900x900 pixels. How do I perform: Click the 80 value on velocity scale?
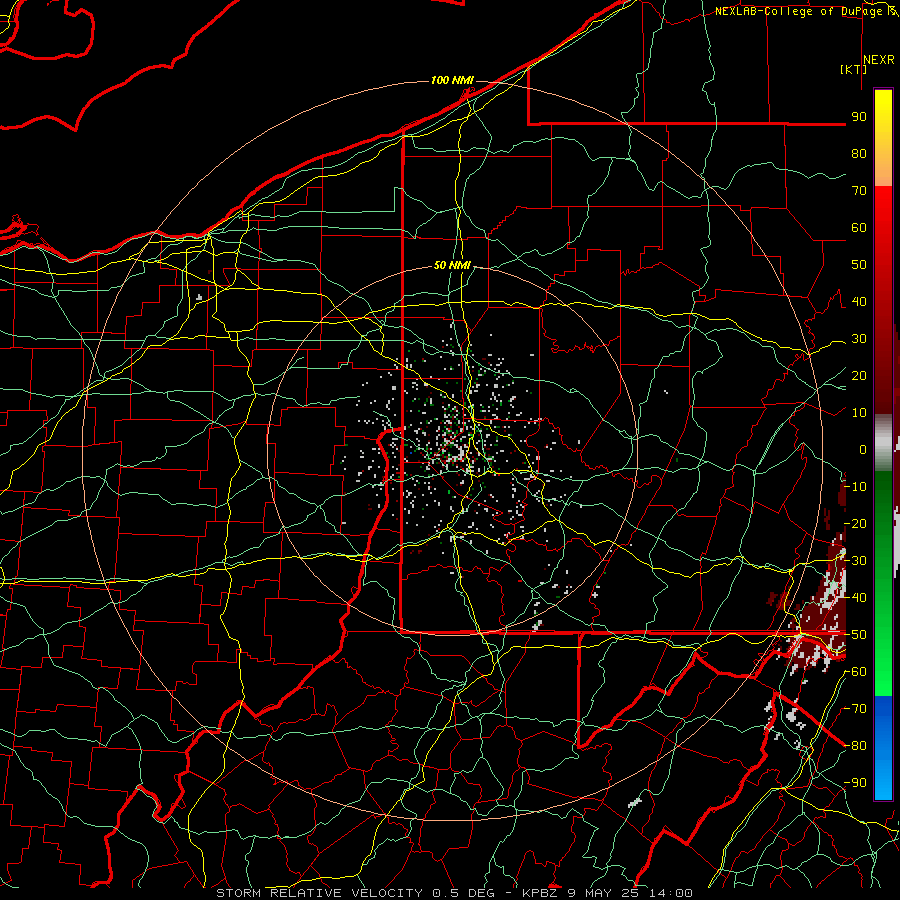pyautogui.click(x=859, y=153)
